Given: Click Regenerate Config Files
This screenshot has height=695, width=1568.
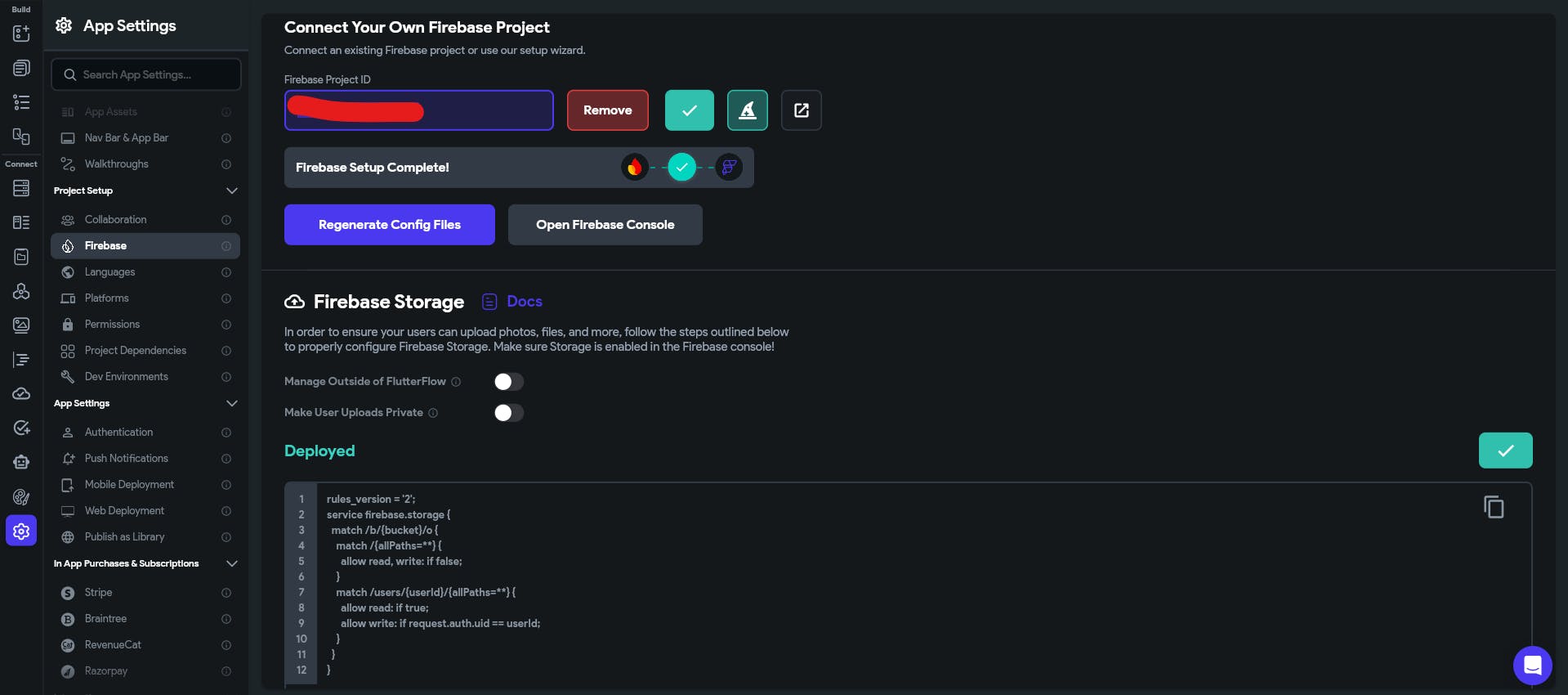Looking at the screenshot, I should [390, 225].
